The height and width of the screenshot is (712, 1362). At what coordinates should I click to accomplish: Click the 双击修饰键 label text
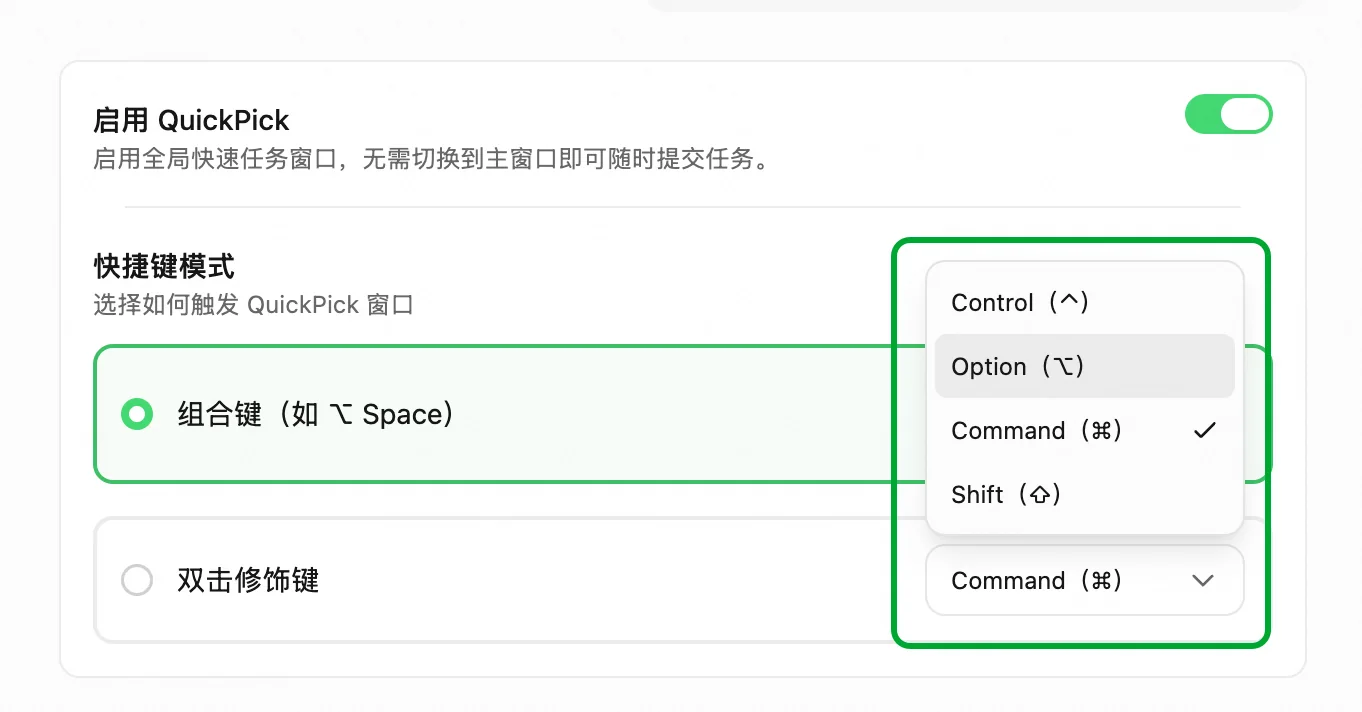pyautogui.click(x=248, y=580)
